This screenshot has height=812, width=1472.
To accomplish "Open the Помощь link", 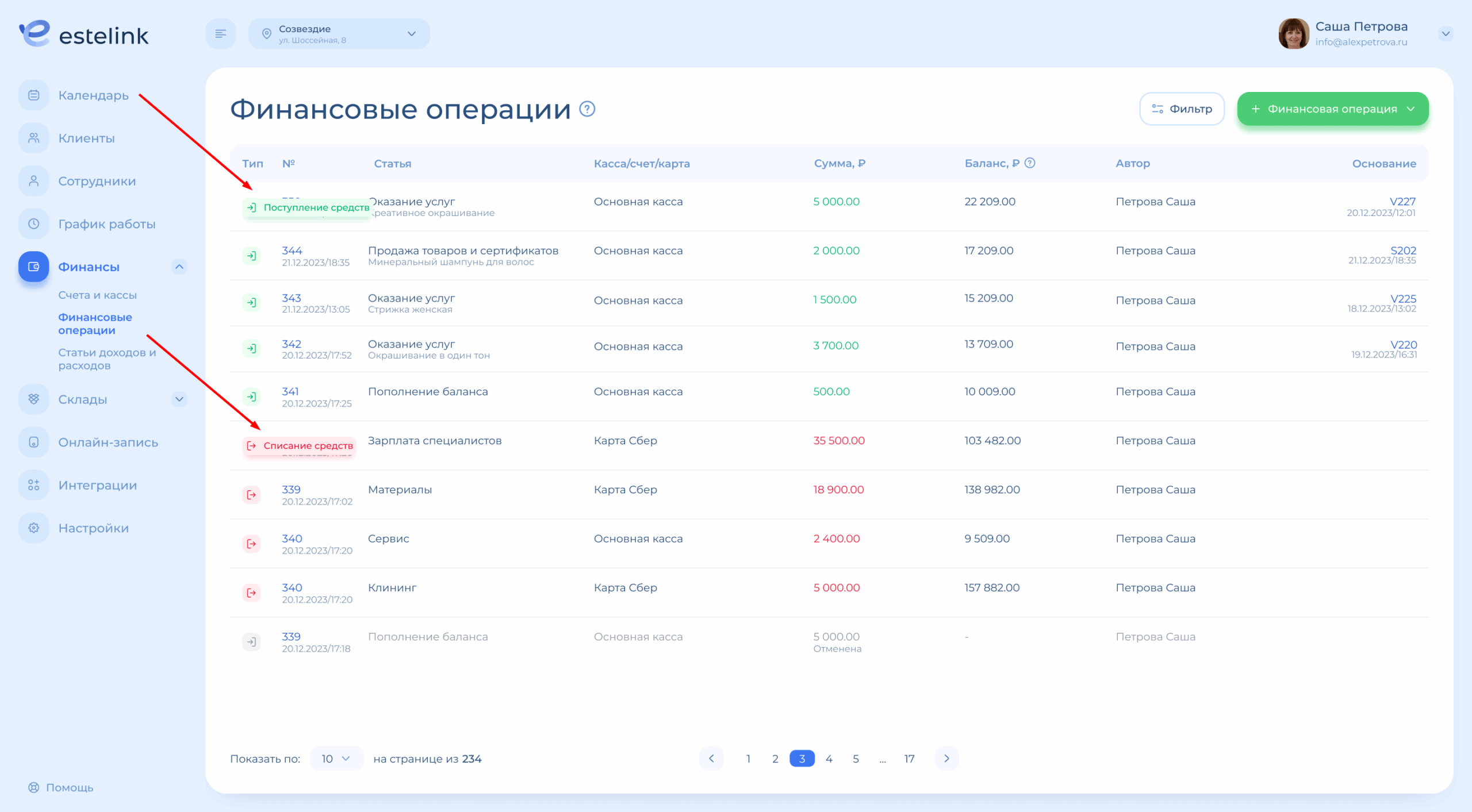I will pos(61,787).
